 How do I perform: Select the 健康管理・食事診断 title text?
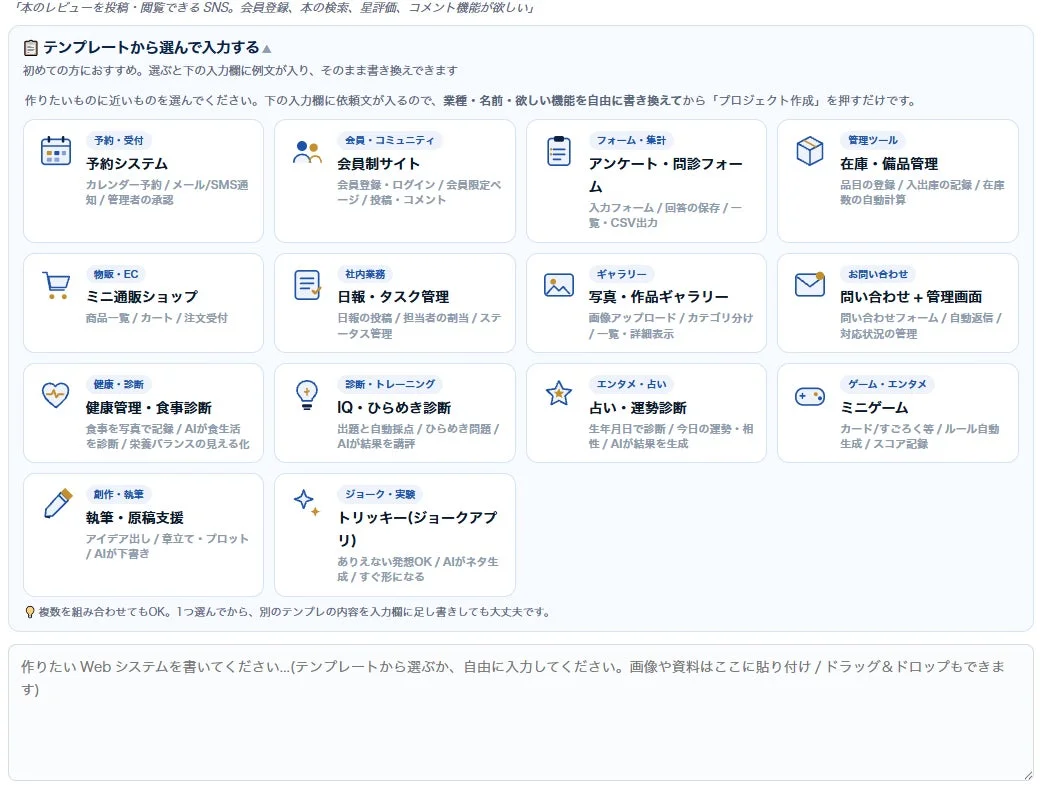click(149, 407)
